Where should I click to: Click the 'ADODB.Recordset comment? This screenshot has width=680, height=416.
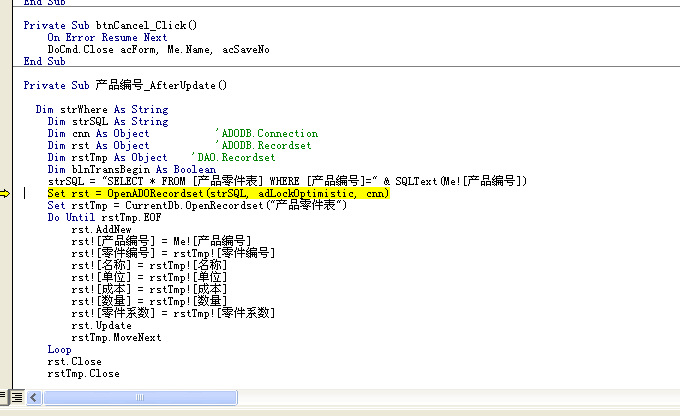coord(264,146)
